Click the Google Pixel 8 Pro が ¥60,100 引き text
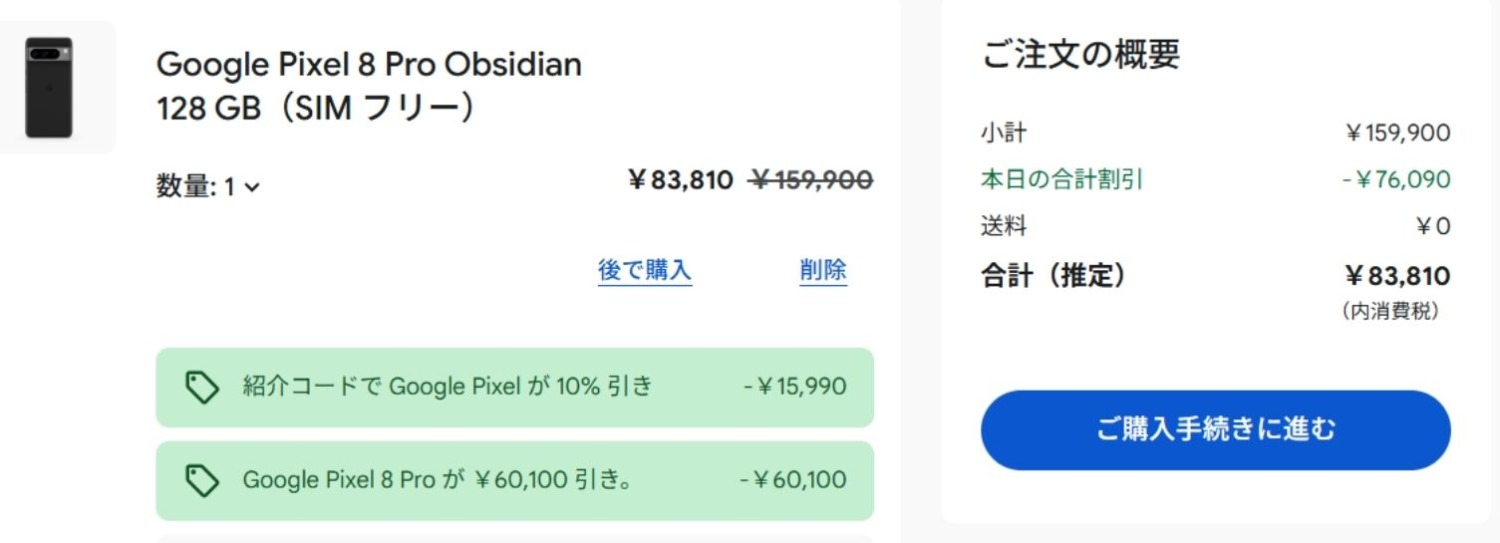This screenshot has height=543, width=1500. coord(437,480)
